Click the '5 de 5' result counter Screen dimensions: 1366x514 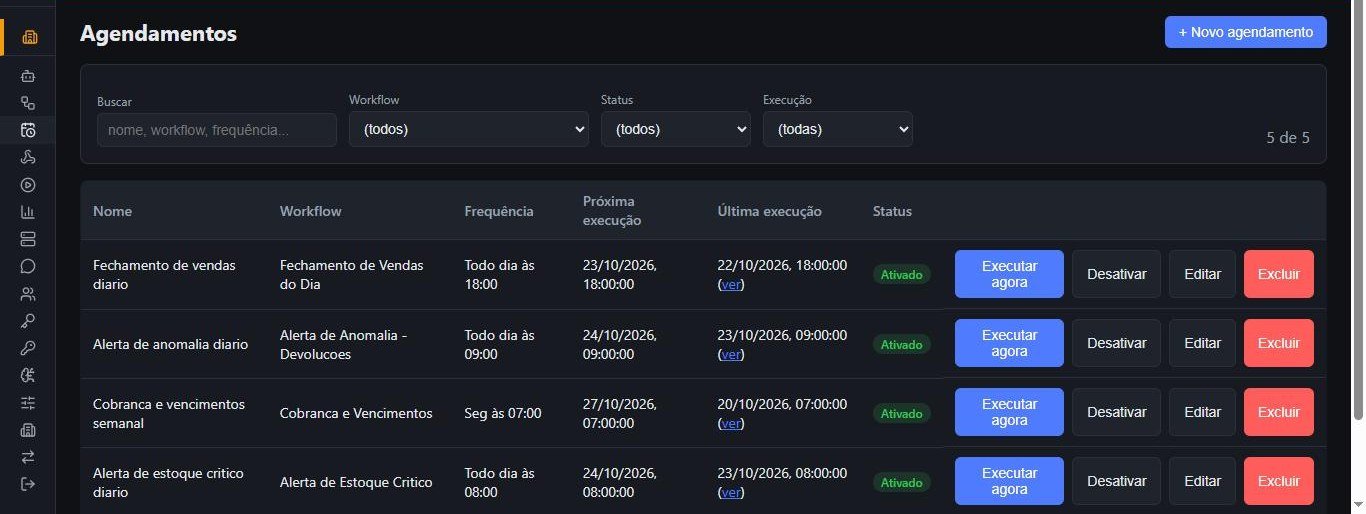click(x=1288, y=138)
